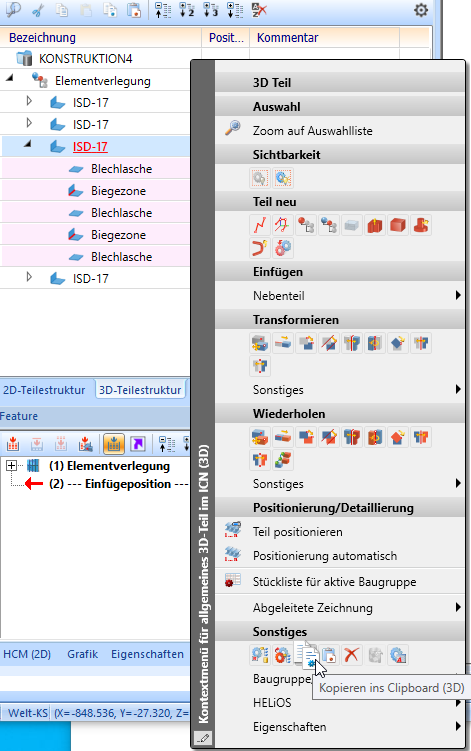This screenshot has width=471, height=751.
Task: Click the settings gear icon in top toolbar
Action: (421, 10)
